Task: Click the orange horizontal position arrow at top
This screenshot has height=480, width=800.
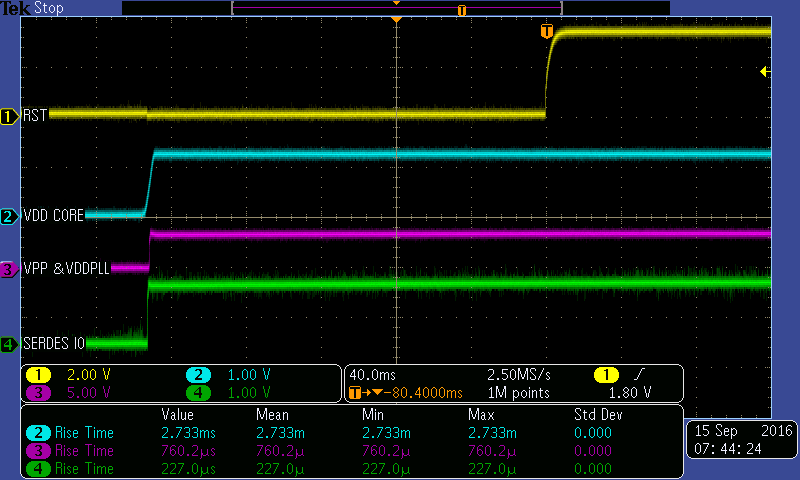Action: (x=397, y=19)
